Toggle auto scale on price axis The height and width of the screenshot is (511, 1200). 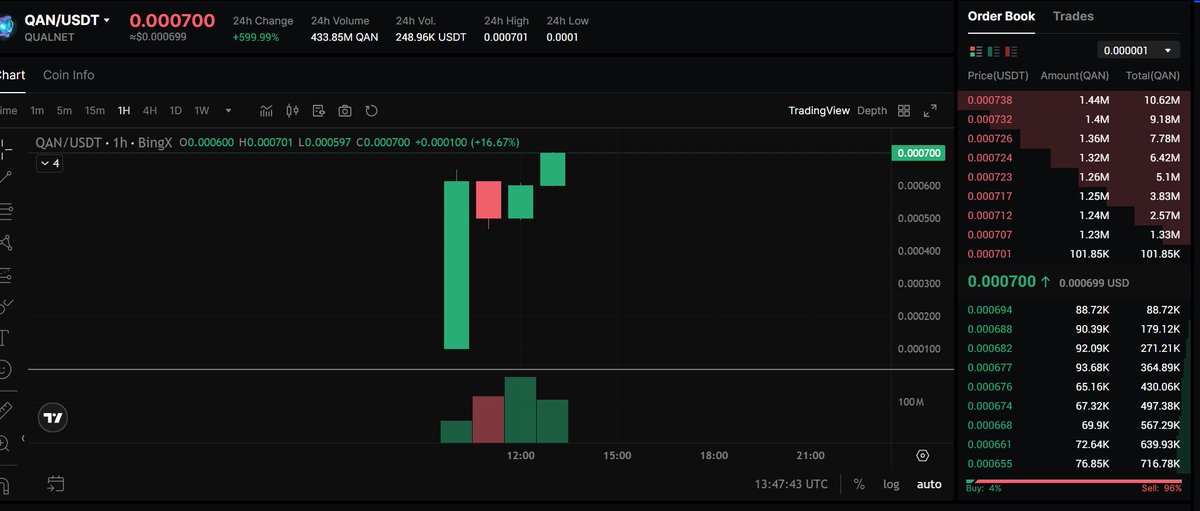coord(929,484)
